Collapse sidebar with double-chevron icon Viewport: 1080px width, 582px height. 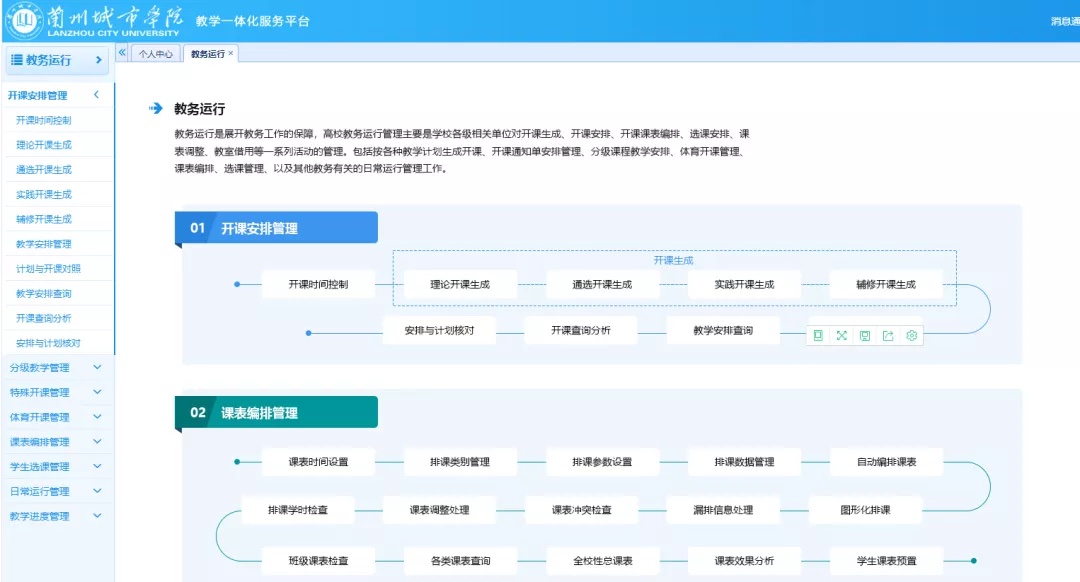(x=122, y=52)
